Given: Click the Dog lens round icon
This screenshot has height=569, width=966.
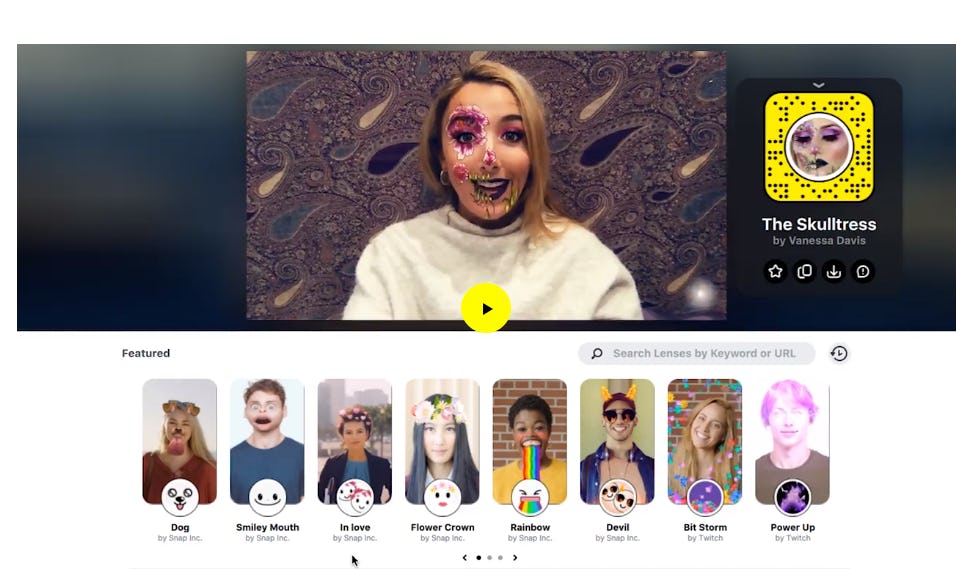Looking at the screenshot, I should 180,497.
